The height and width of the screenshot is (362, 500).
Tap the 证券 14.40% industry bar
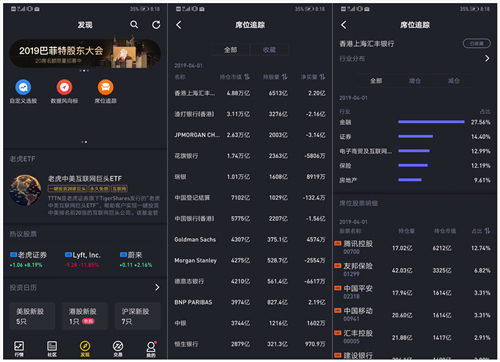click(x=415, y=137)
